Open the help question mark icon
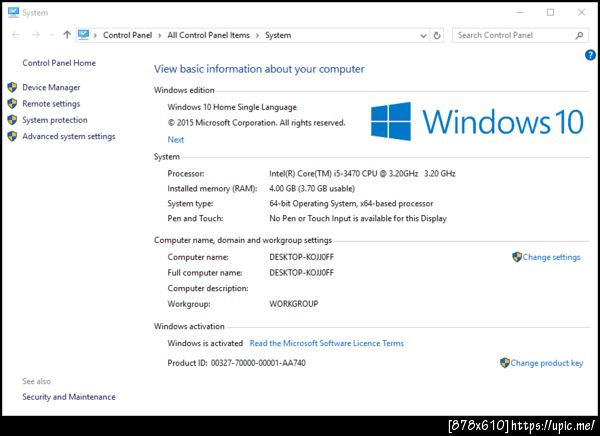Image resolution: width=600 pixels, height=436 pixels. tap(590, 55)
